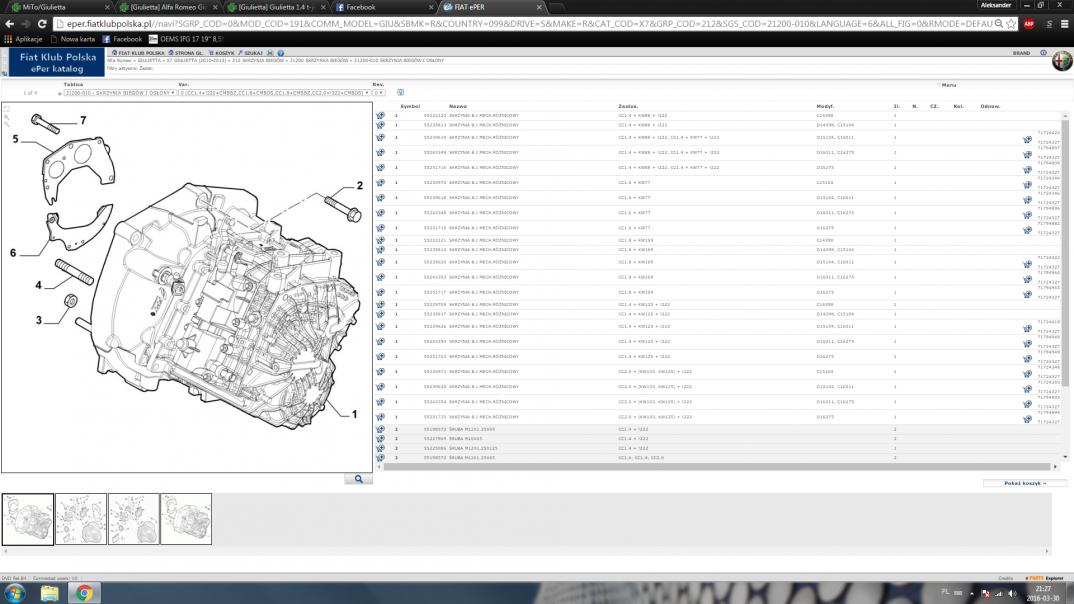Add ŚRUBA M12X1.25X125 row to cart
Image resolution: width=1074 pixels, height=604 pixels.
tap(380, 449)
